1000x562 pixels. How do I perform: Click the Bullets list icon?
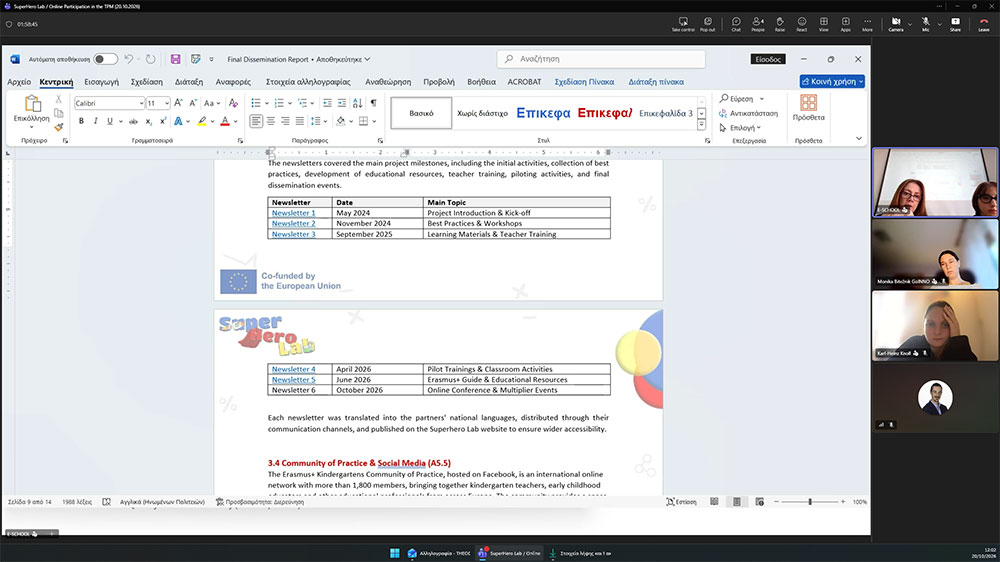tap(256, 103)
